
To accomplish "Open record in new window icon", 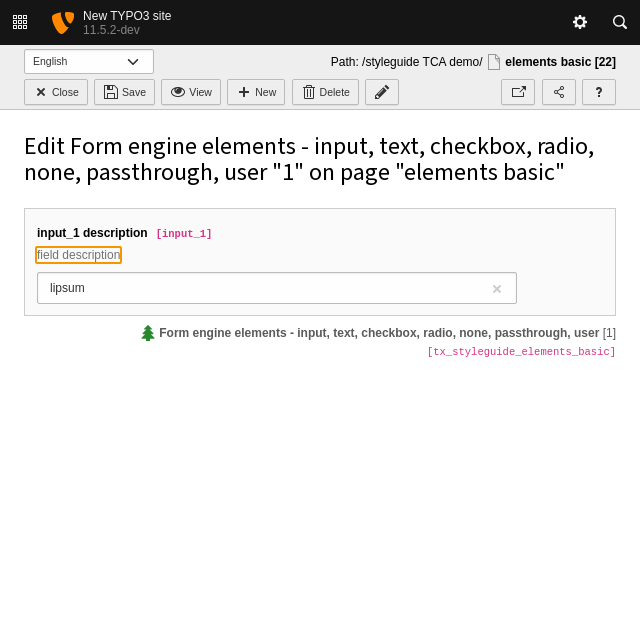I will [518, 92].
